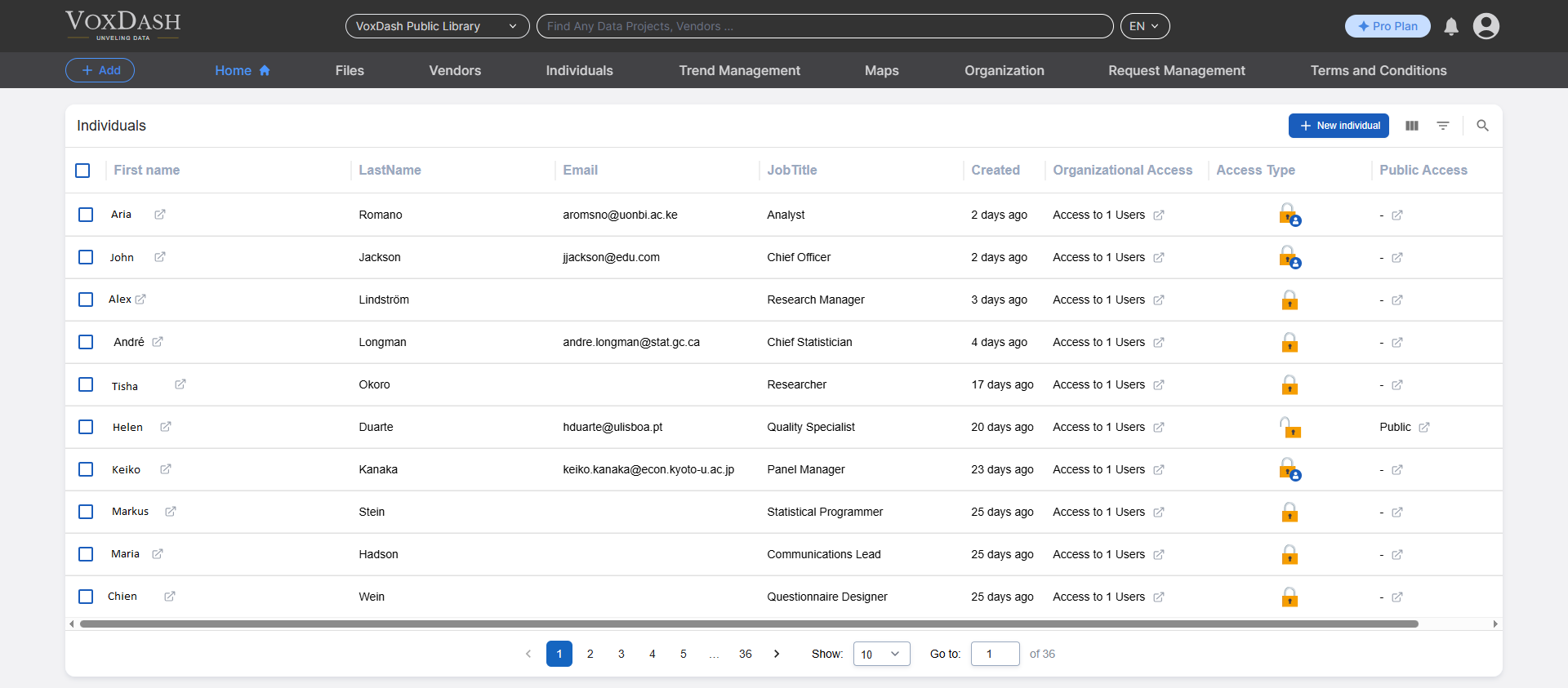Expand the Show rows-per-page dropdown
This screenshot has height=688, width=1568.
(881, 654)
